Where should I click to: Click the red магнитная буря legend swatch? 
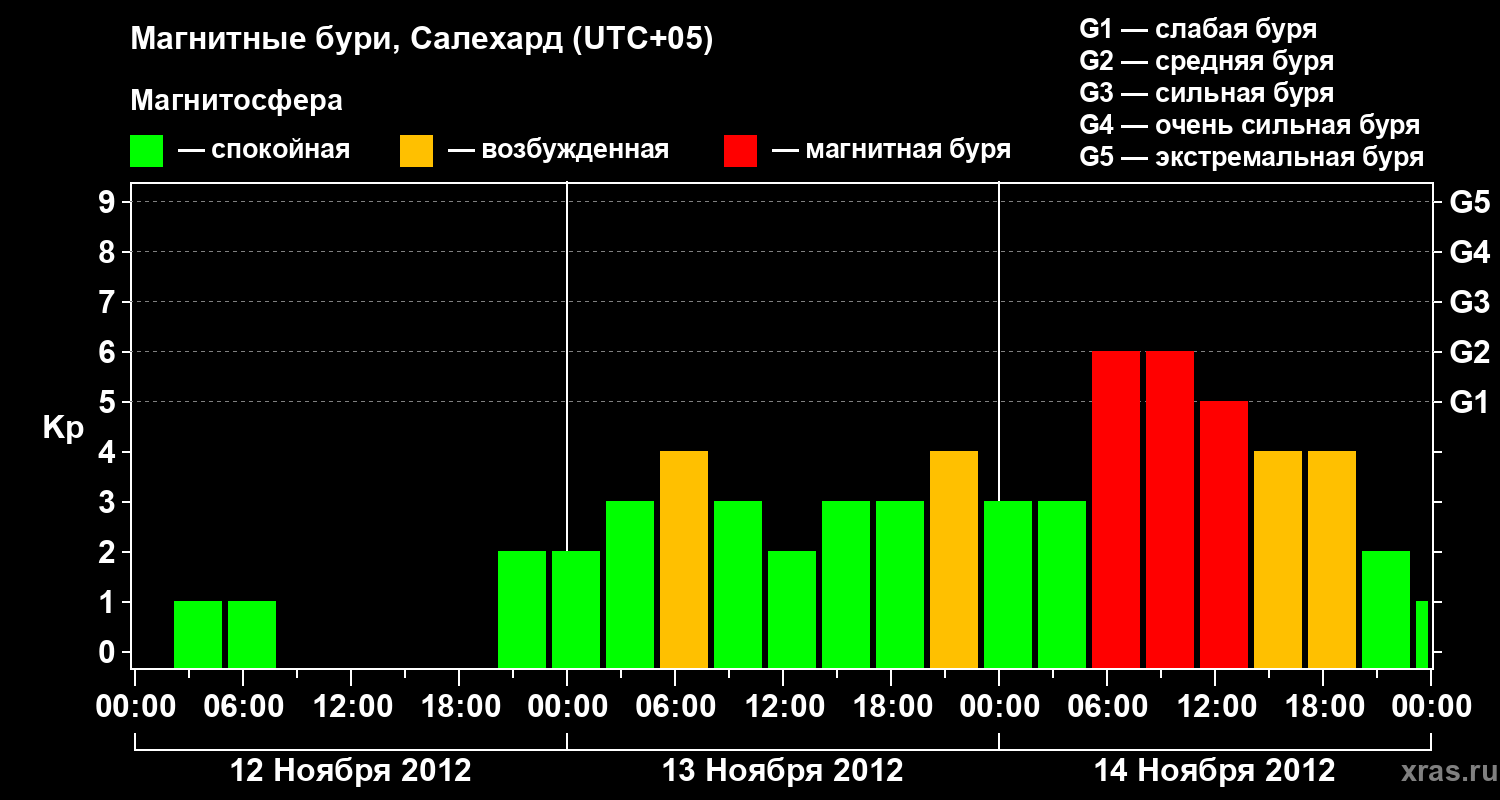click(x=740, y=151)
